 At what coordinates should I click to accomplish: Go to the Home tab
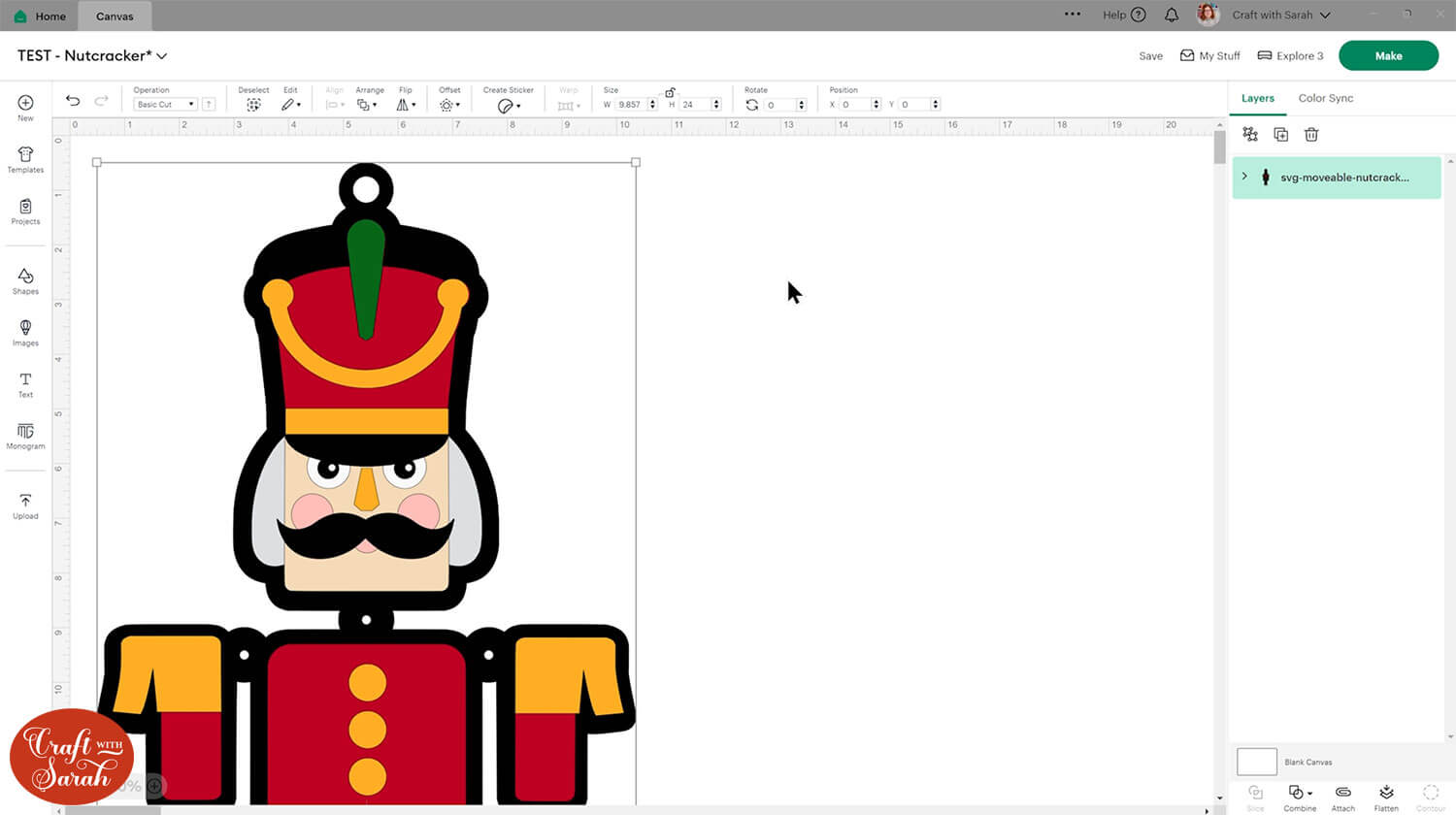click(x=41, y=16)
